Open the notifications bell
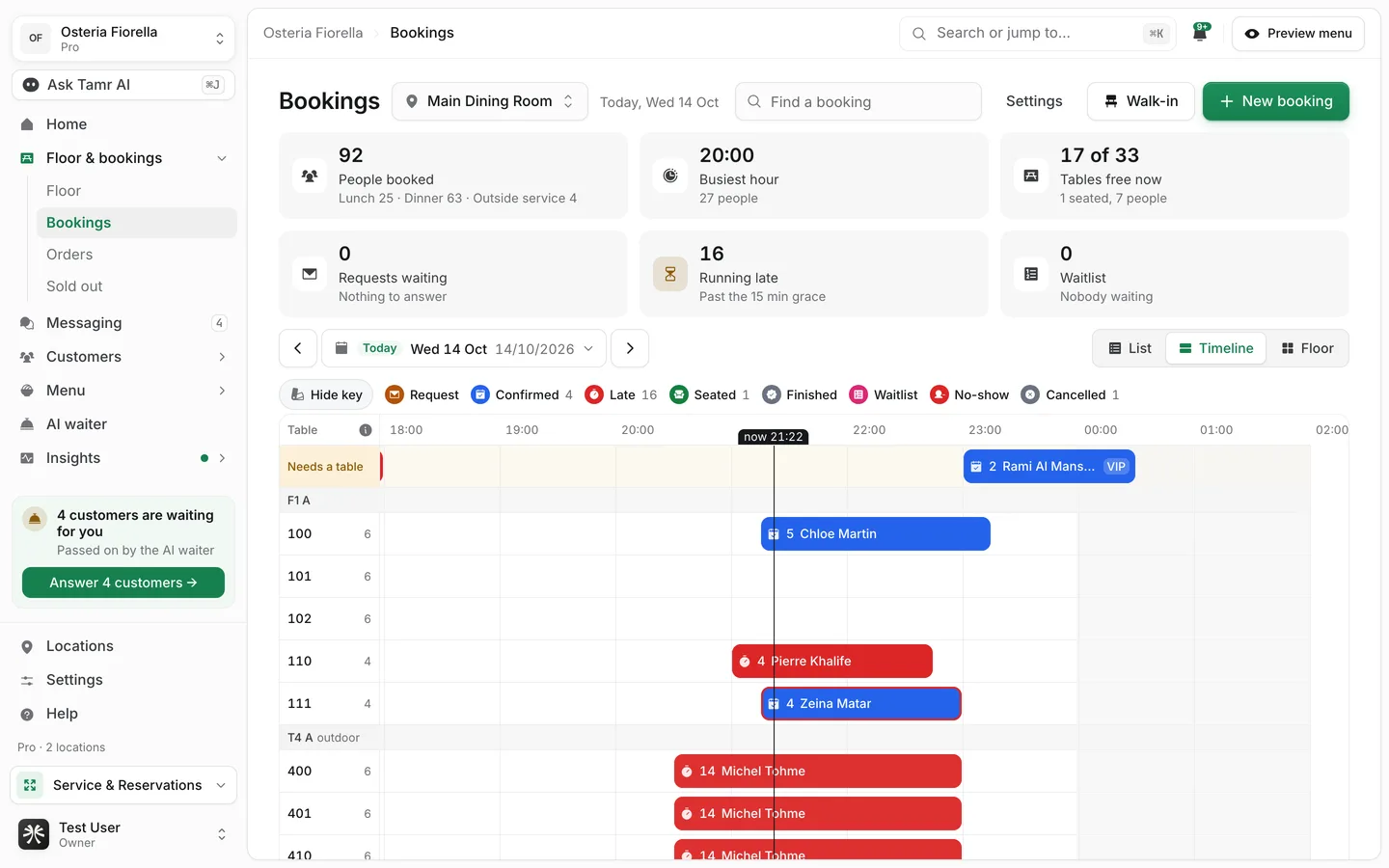 click(1200, 33)
